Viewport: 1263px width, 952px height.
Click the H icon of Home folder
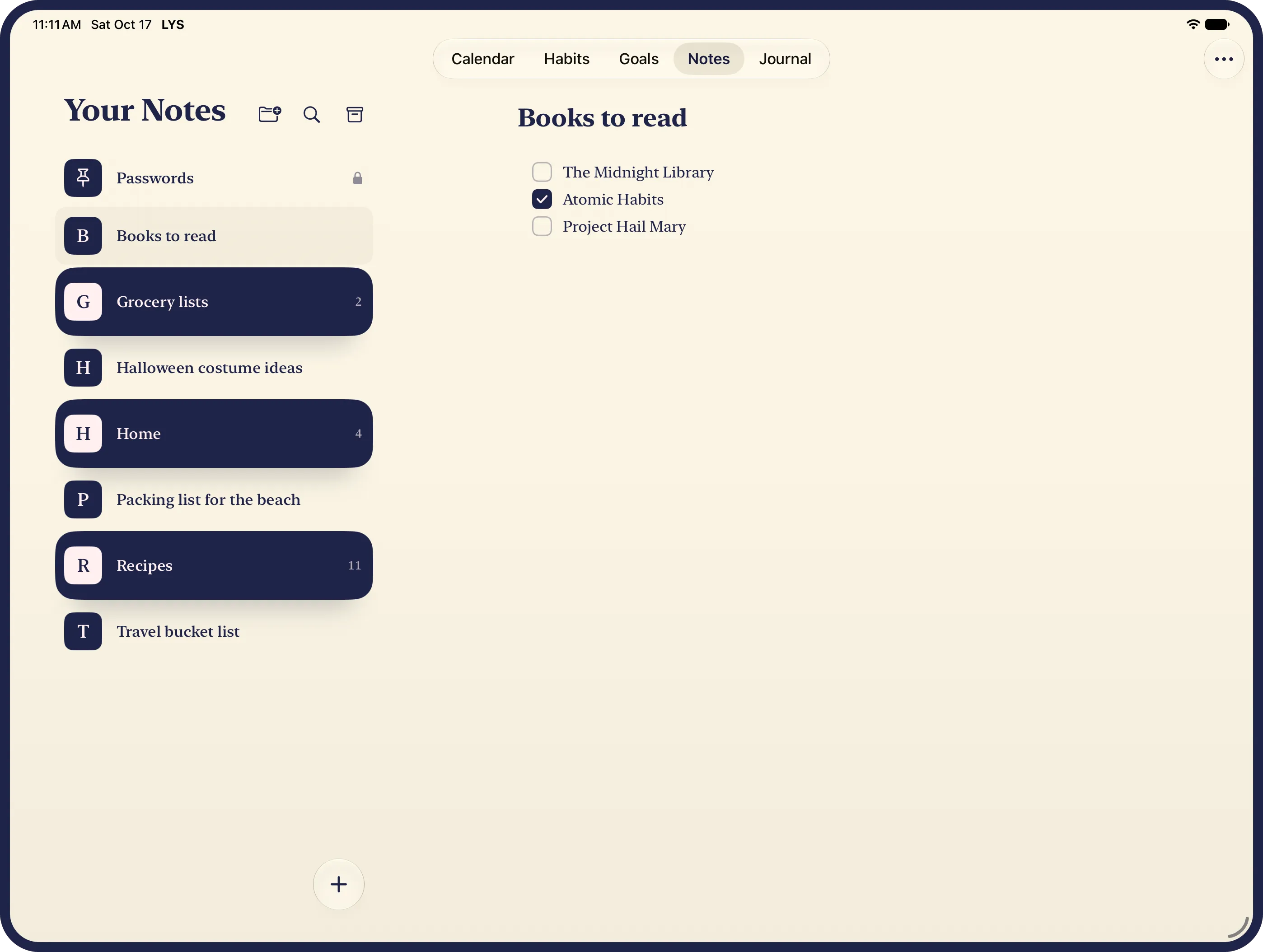(83, 433)
